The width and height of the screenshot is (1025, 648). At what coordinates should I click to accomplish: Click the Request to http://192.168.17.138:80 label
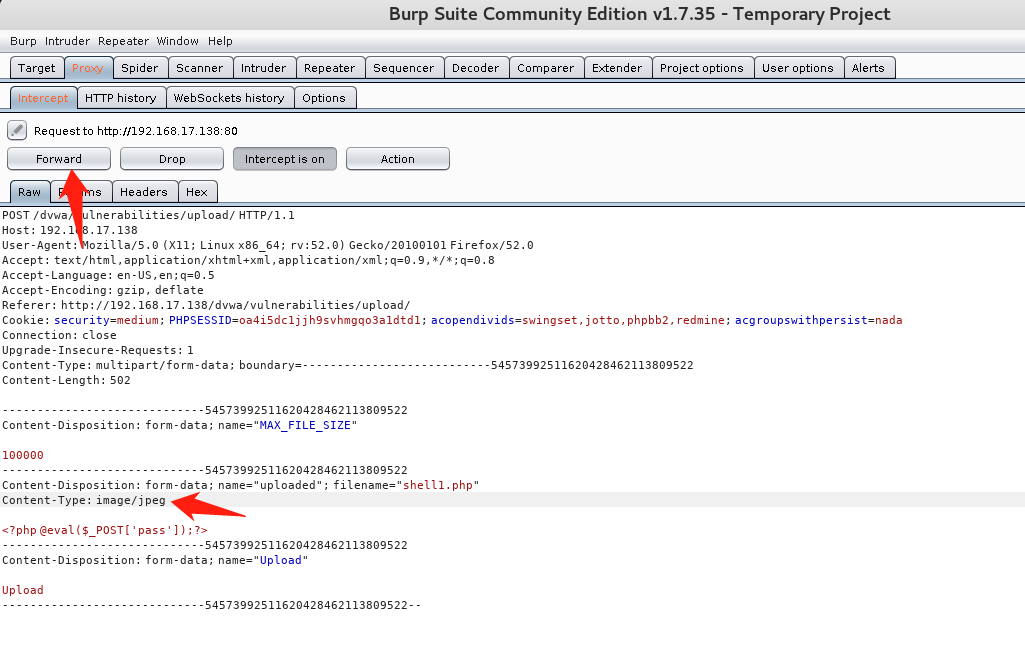[x=136, y=131]
